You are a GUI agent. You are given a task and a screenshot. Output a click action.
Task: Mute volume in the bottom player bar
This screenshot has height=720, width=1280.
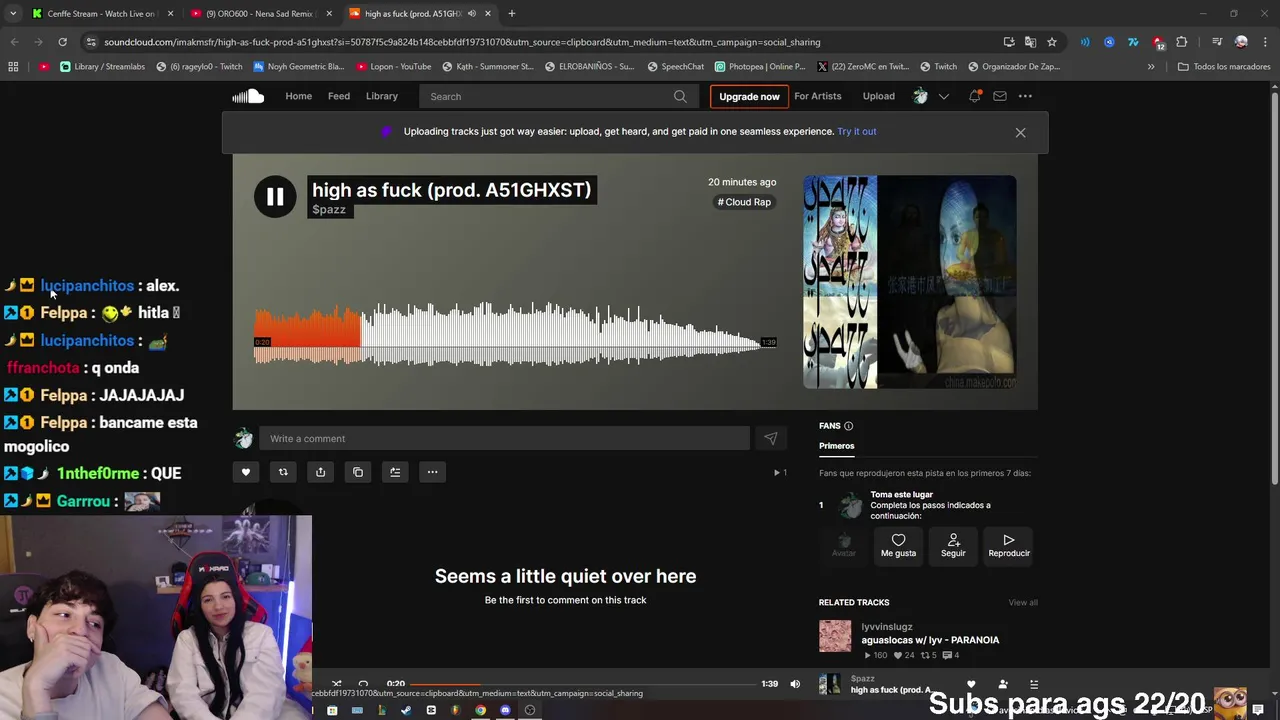pyautogui.click(x=795, y=684)
